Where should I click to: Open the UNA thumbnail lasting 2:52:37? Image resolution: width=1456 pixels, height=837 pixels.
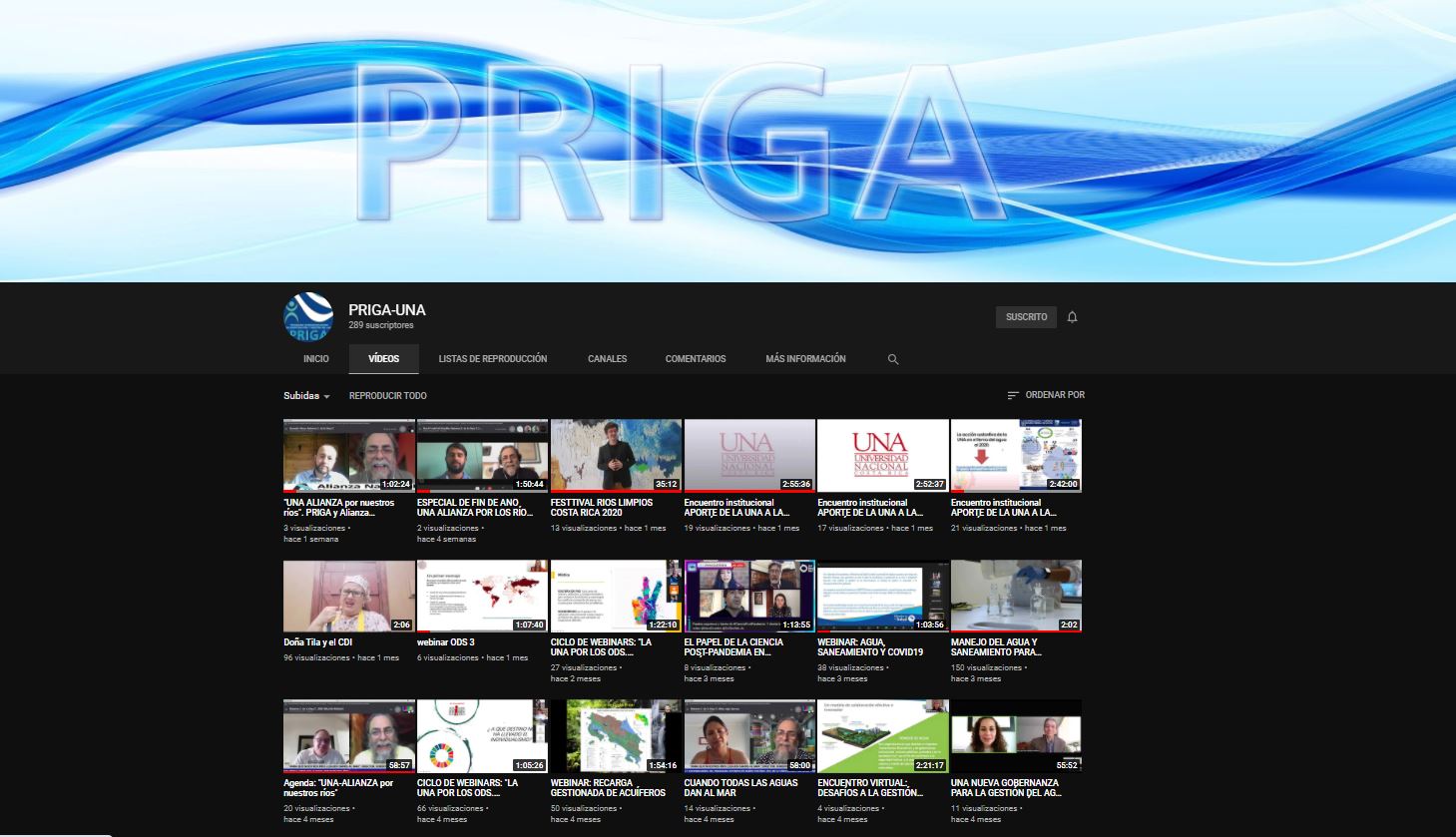tap(883, 456)
